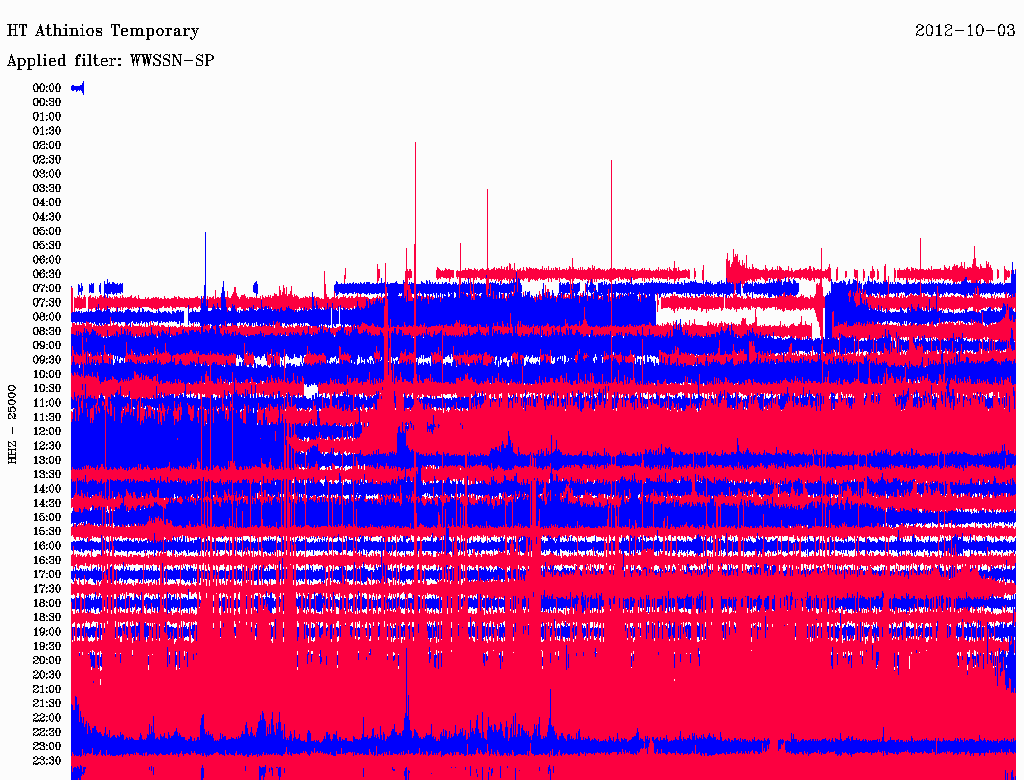The height and width of the screenshot is (780, 1024).
Task: Click the 02:30 time label
Action: [x=47, y=159]
